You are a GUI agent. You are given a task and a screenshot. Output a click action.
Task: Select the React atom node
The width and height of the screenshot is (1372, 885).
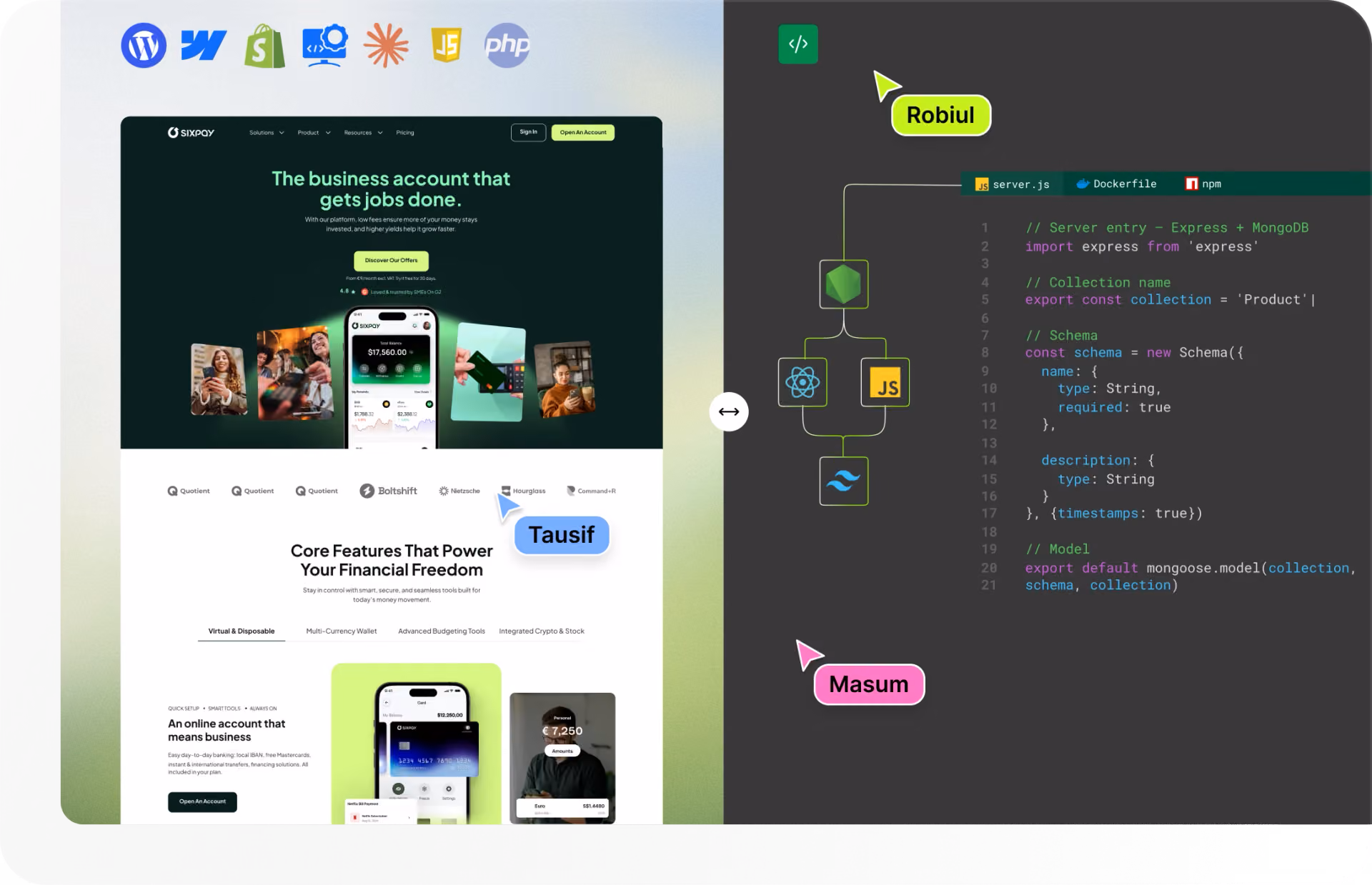(802, 382)
